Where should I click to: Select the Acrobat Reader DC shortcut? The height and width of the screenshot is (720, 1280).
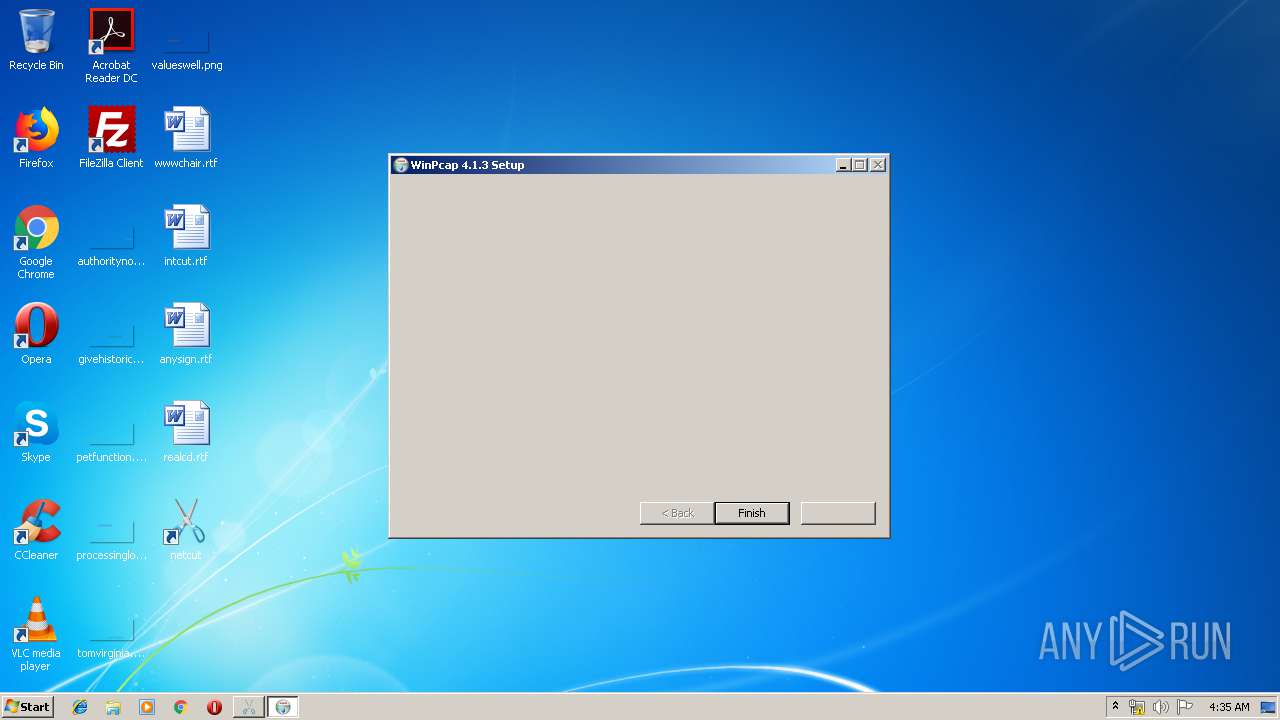pos(111,46)
